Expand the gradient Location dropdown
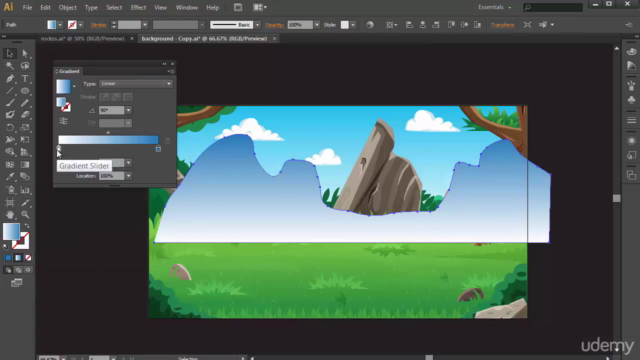 coord(129,176)
